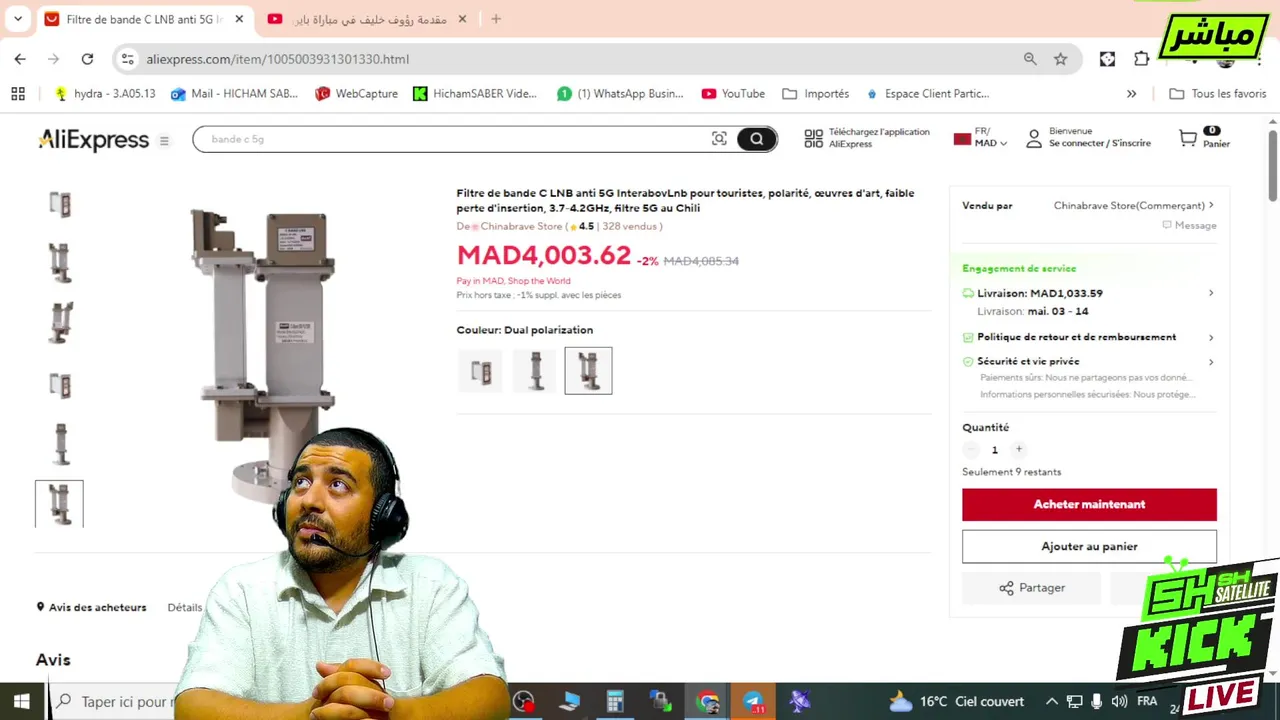1280x720 pixels.
Task: Open the zoom magnifier in address bar
Action: coord(1030,59)
